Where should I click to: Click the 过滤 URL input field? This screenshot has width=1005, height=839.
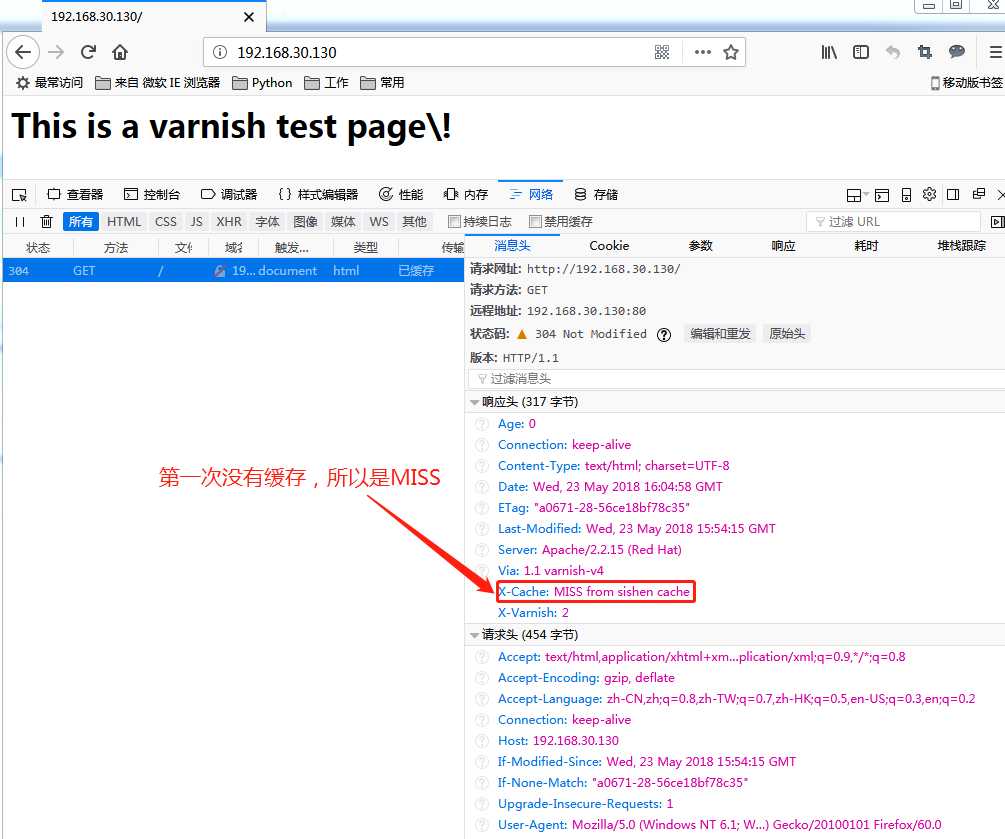tap(893, 222)
